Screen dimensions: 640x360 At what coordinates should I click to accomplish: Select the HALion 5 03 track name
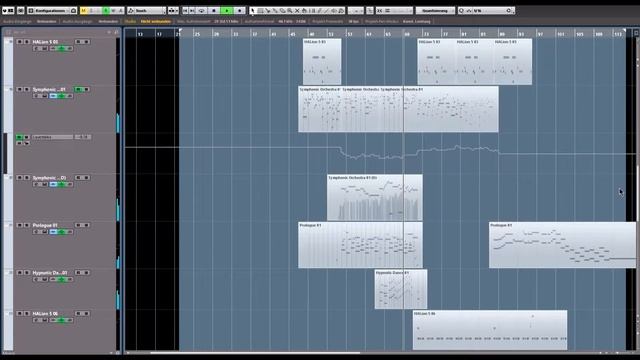[x=45, y=42]
